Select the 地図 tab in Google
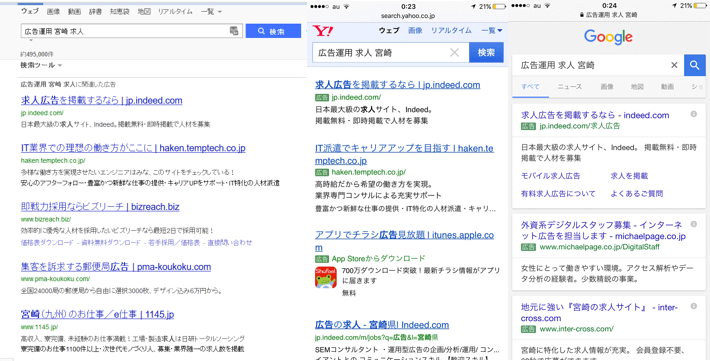The width and height of the screenshot is (710, 361). point(637,87)
